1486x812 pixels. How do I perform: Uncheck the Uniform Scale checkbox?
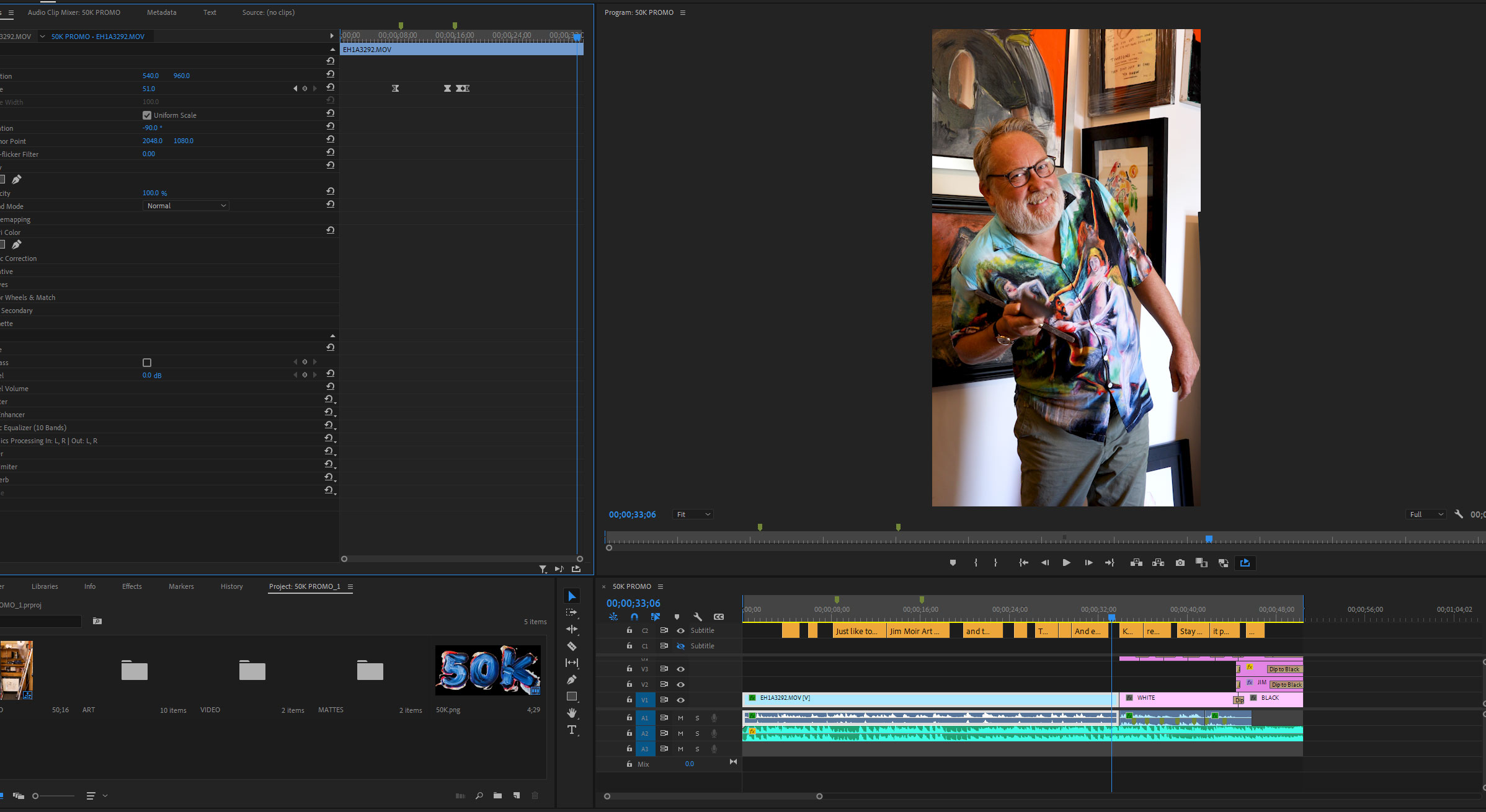coord(147,115)
